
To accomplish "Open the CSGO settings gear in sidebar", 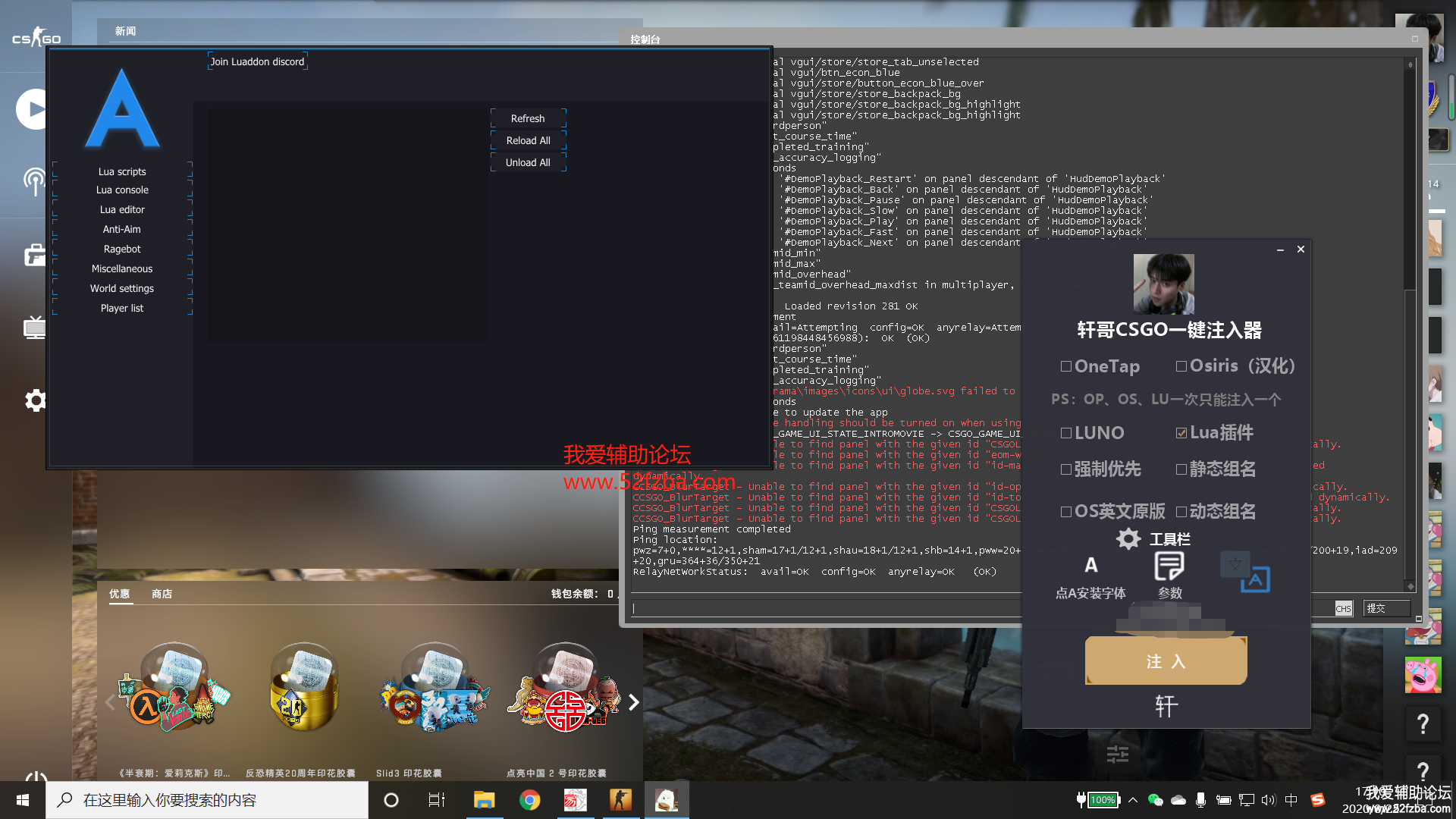I will (35, 400).
